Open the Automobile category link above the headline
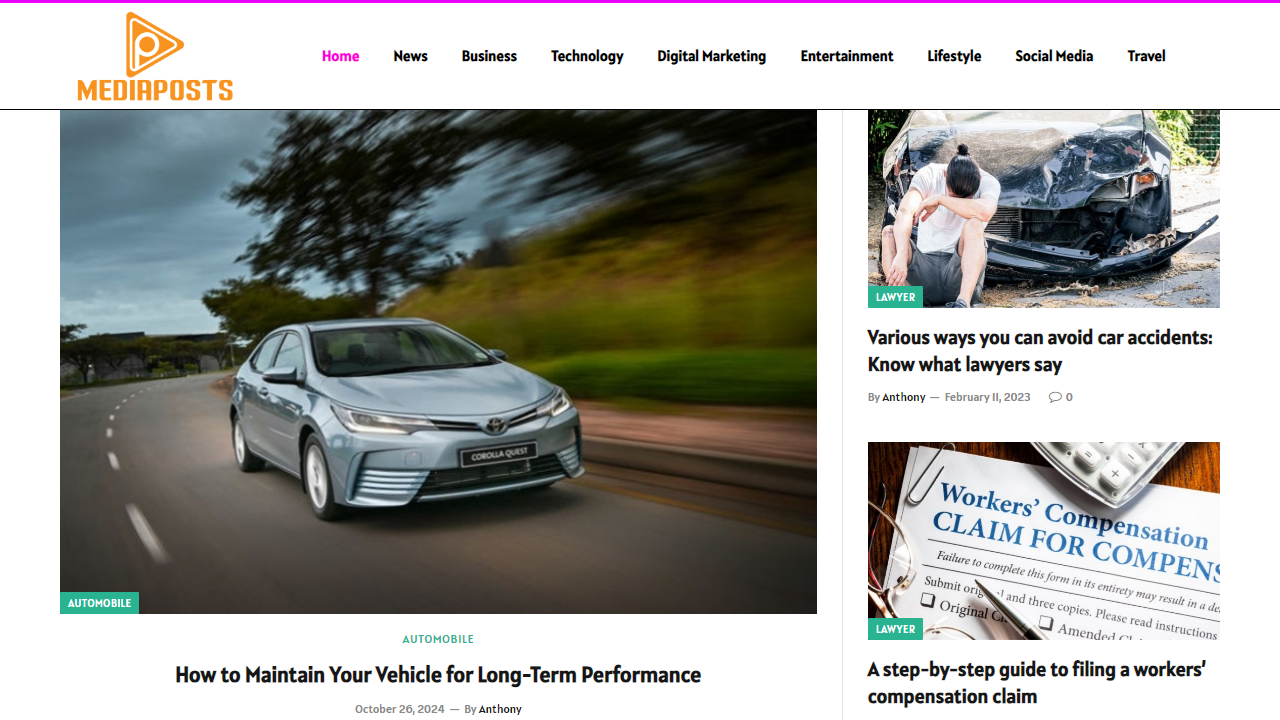This screenshot has height=720, width=1280. [438, 639]
